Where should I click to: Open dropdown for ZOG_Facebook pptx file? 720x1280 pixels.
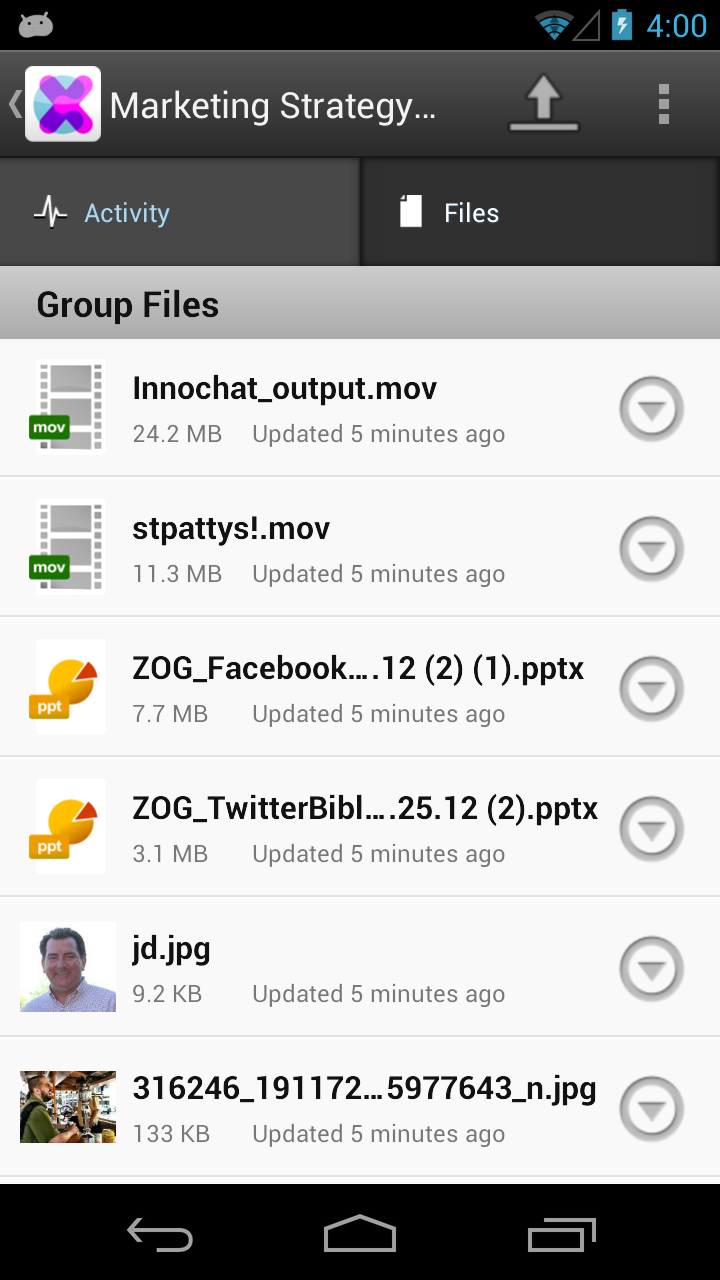pyautogui.click(x=651, y=689)
